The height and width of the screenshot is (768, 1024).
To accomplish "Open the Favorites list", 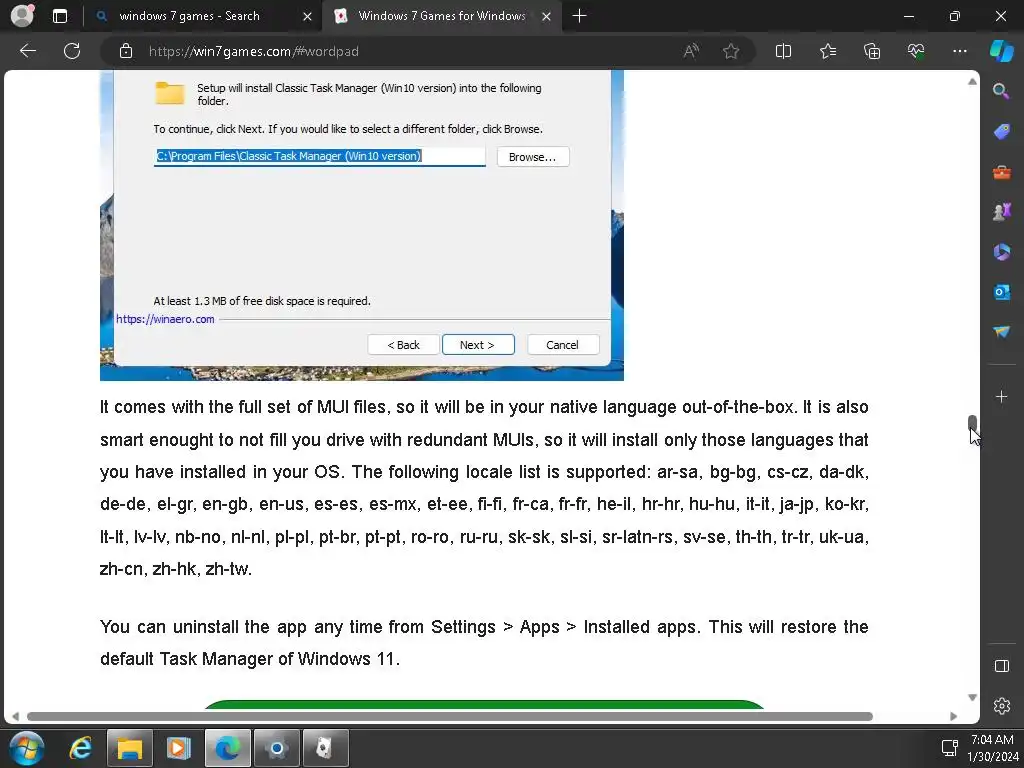I will tap(827, 51).
